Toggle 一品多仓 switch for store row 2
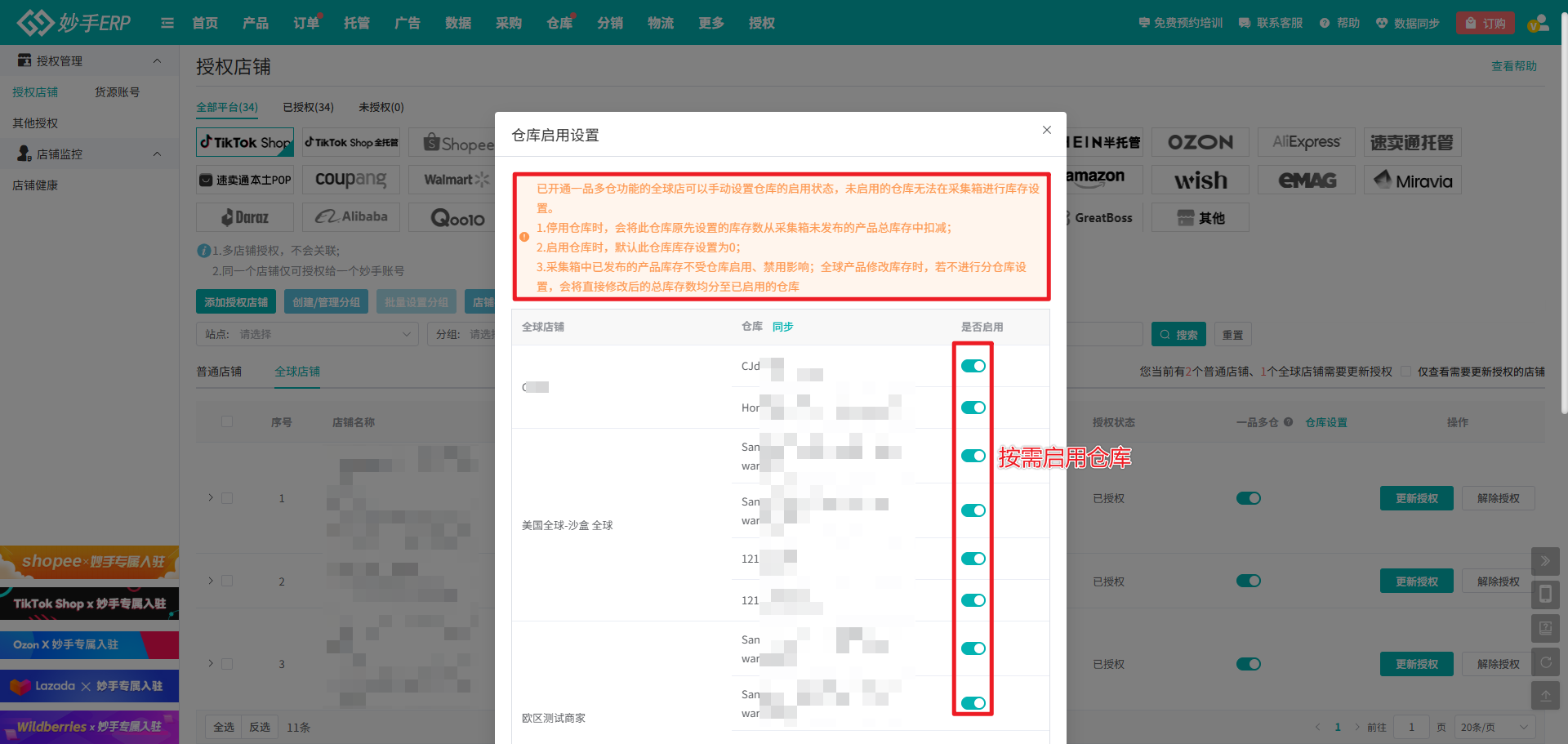The image size is (1568, 744). [1249, 581]
